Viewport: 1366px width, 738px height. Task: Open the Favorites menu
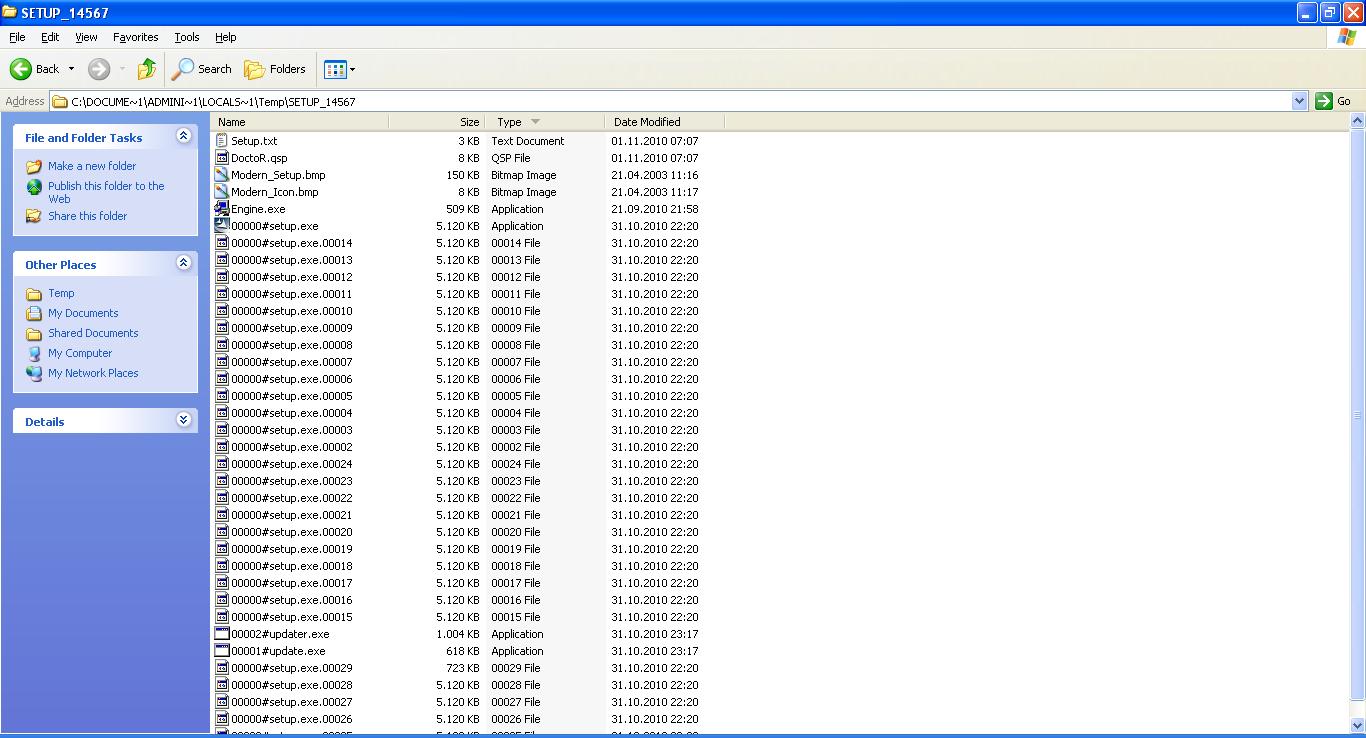[135, 37]
